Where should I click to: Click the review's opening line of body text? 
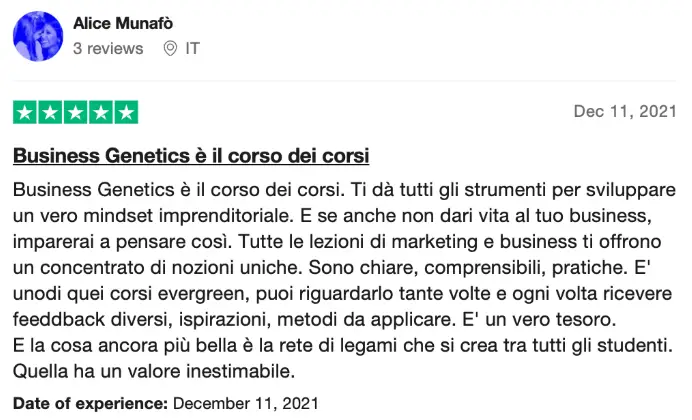point(340,190)
